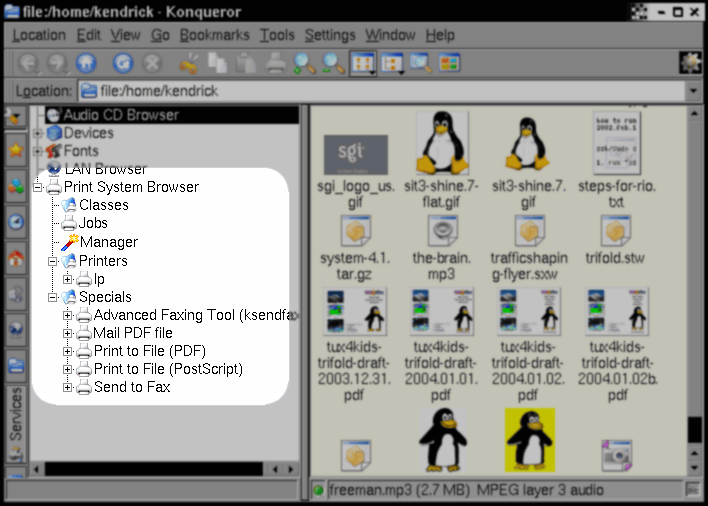Open the print Manager item
Viewport: 708px width, 506px height.
coord(108,242)
